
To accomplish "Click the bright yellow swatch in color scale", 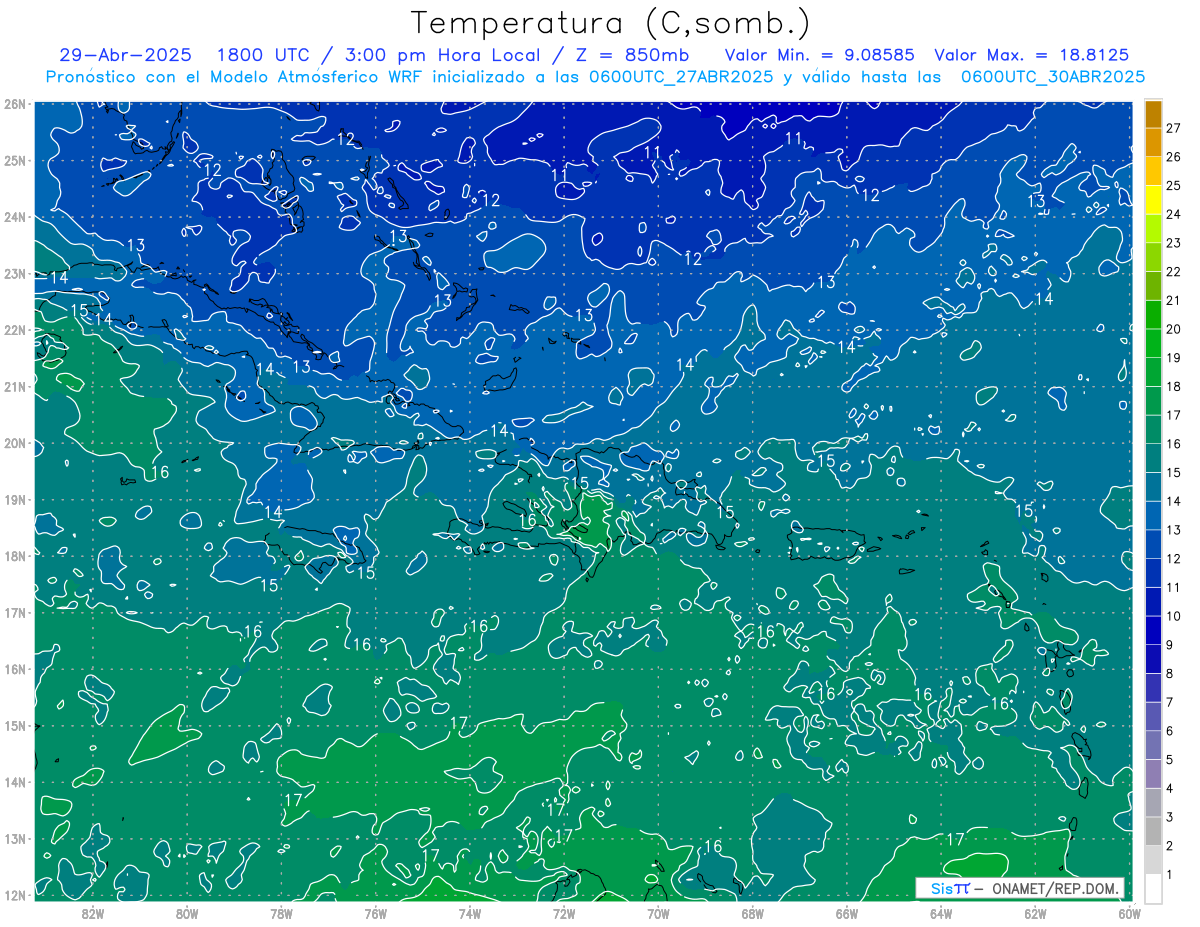I will click(1154, 199).
